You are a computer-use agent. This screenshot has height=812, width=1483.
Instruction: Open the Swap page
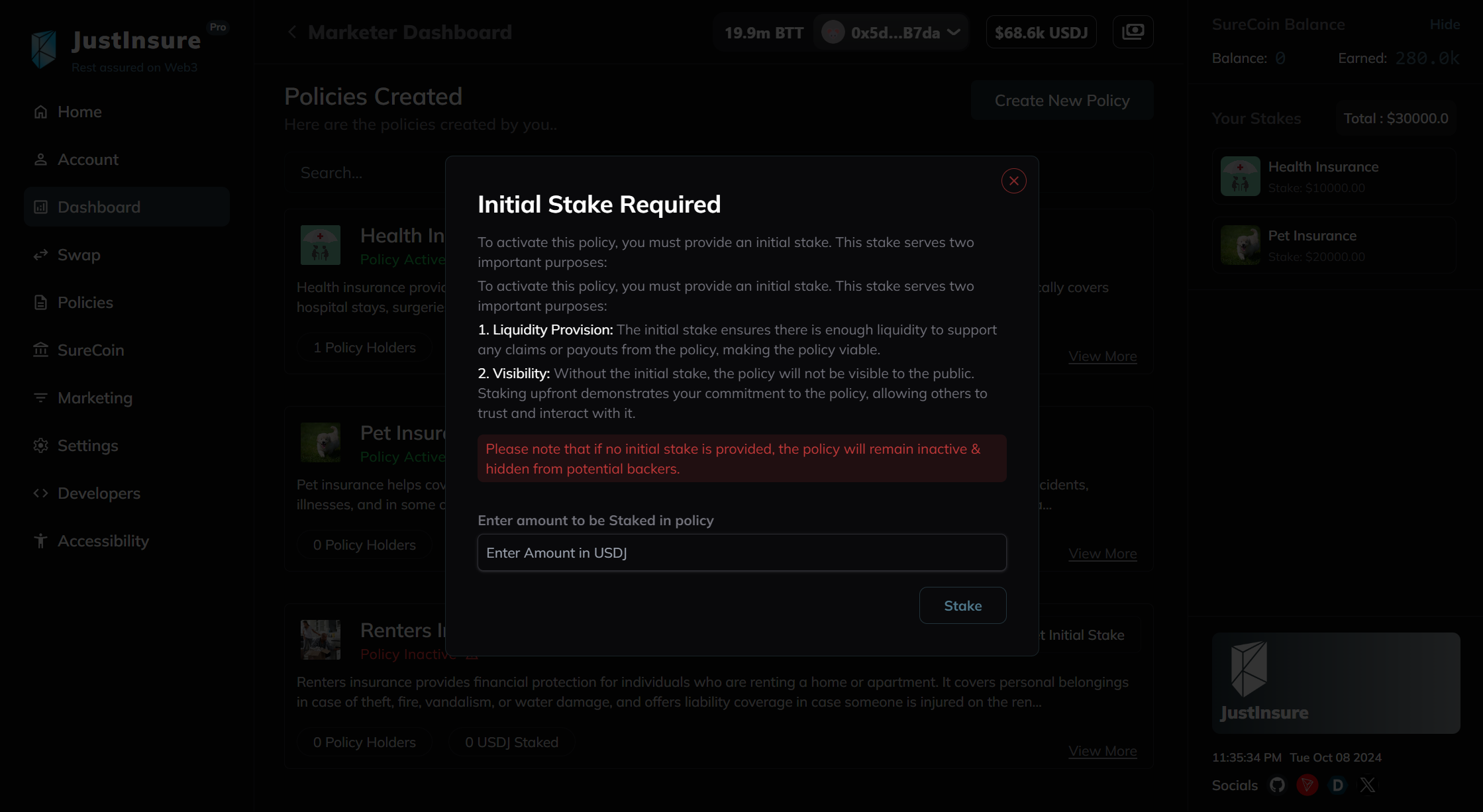(79, 255)
